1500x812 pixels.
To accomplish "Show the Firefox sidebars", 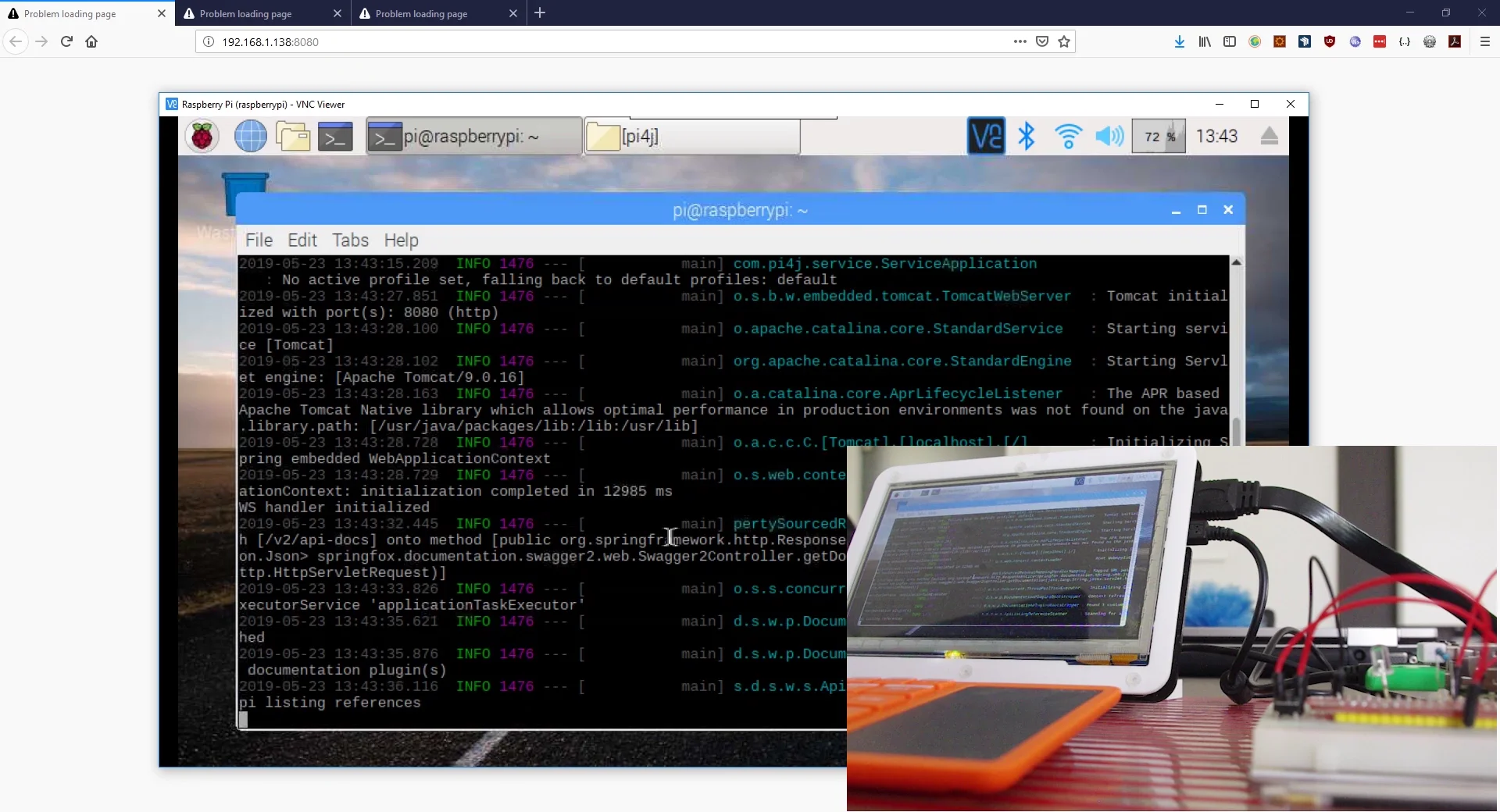I will (1230, 41).
